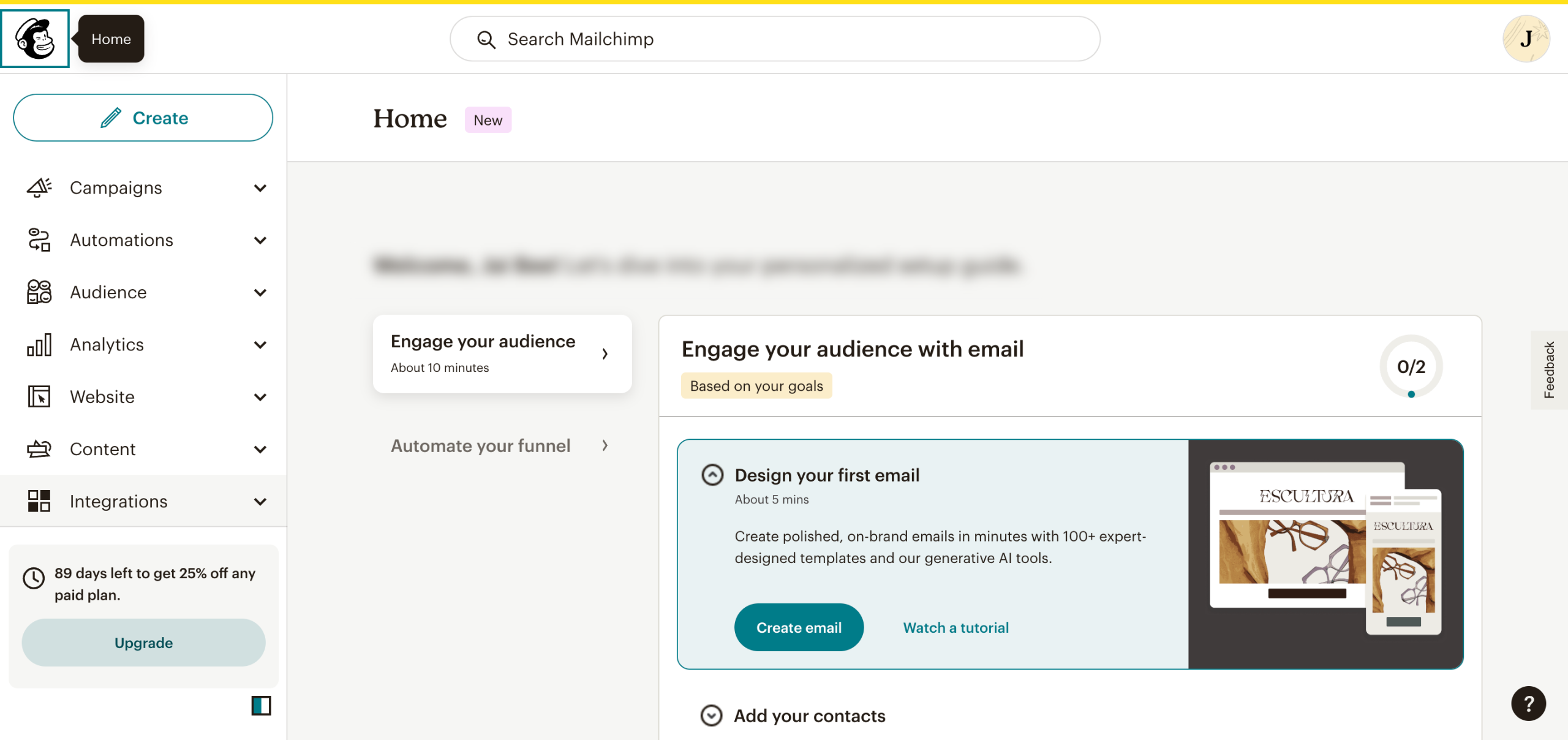Viewport: 1568px width, 740px height.
Task: Click the Campaigns megaphone icon
Action: coord(39,187)
